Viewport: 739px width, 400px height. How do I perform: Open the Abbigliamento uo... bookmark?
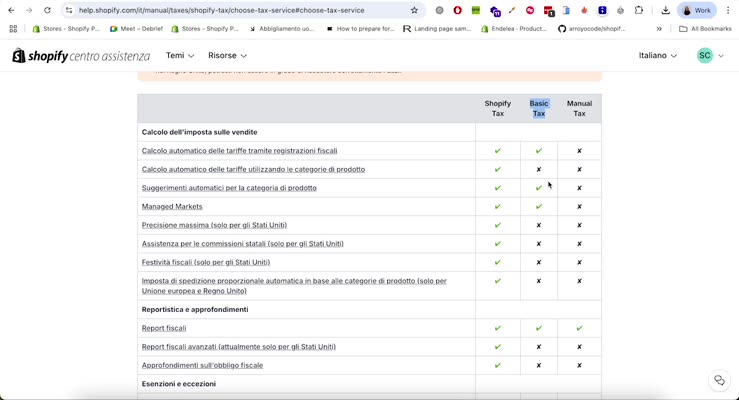[282, 29]
